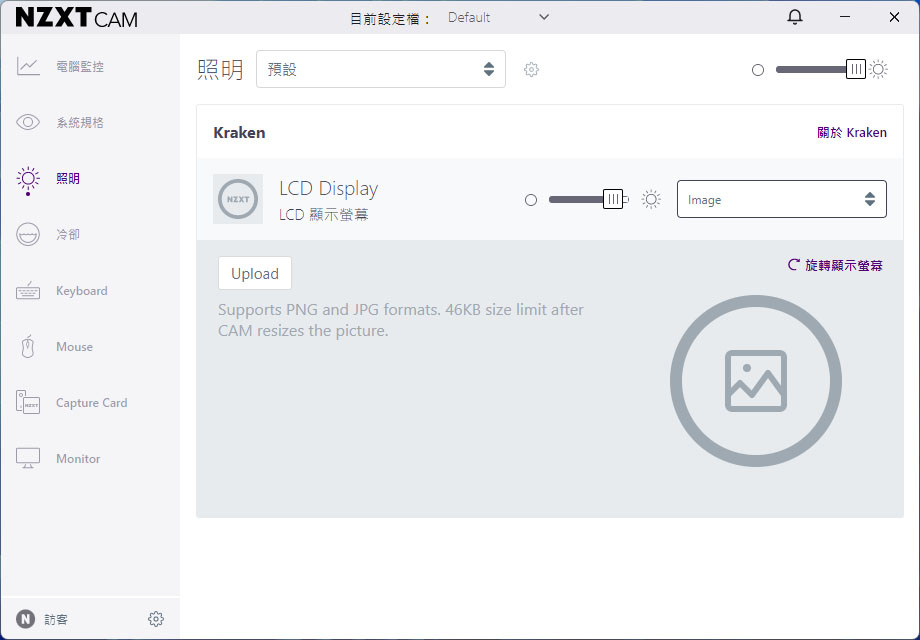The height and width of the screenshot is (640, 920).
Task: Open the Capture Card icon
Action: pyautogui.click(x=28, y=402)
